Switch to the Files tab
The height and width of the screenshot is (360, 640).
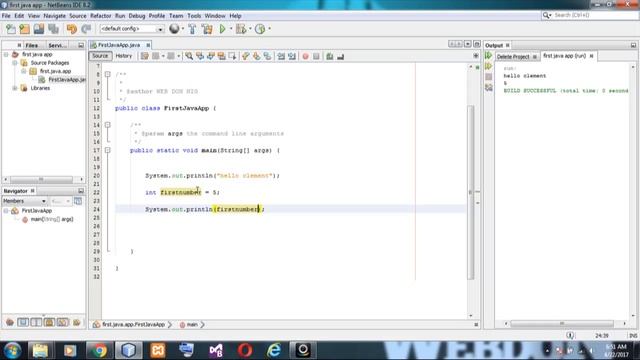click(31, 45)
